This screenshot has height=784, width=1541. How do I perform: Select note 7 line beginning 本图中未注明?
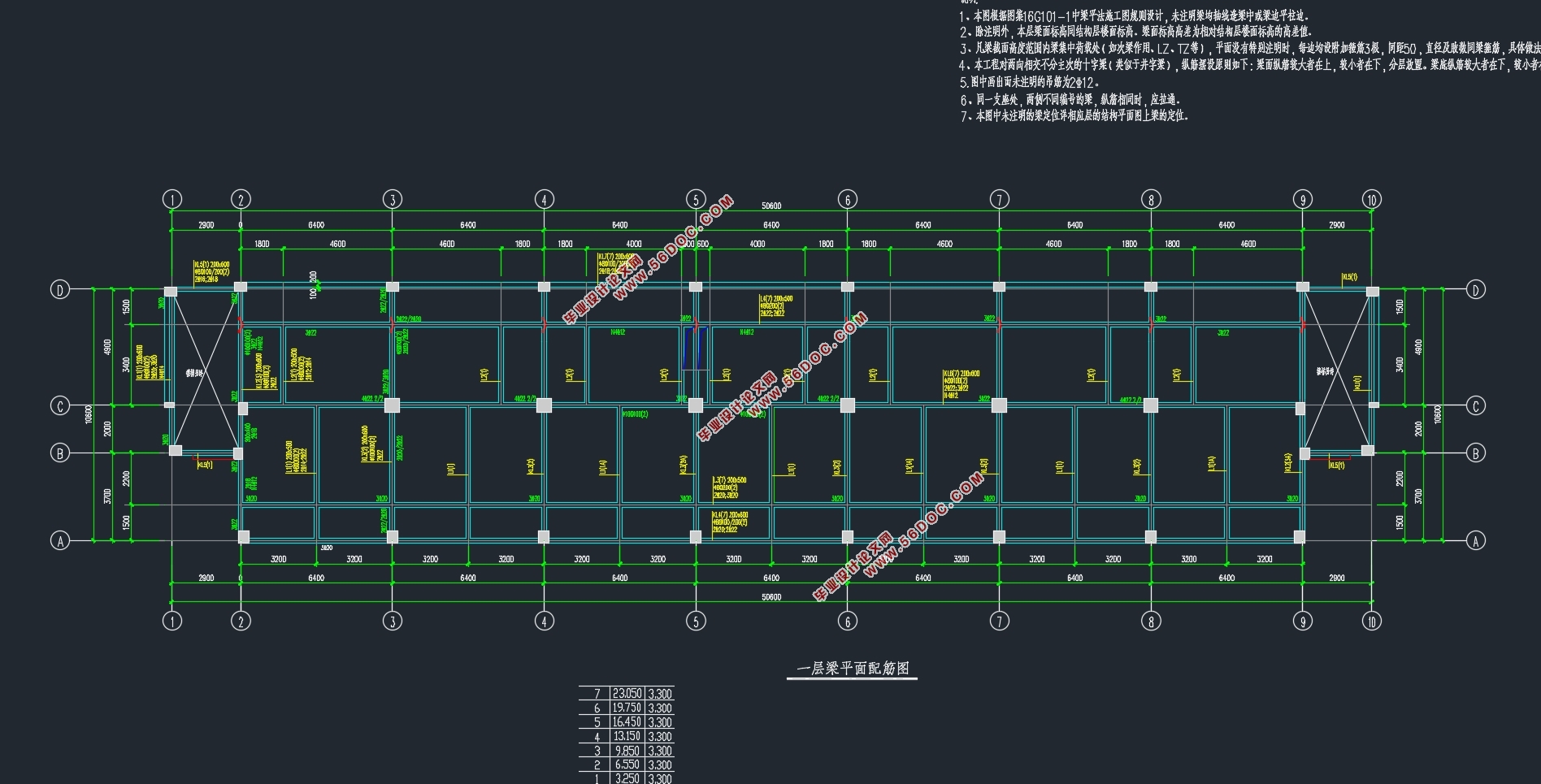[x=1074, y=116]
